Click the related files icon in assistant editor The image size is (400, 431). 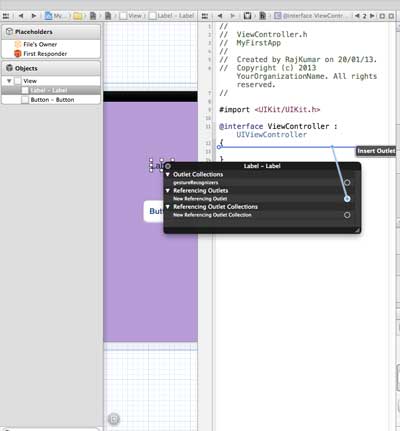(x=205, y=16)
